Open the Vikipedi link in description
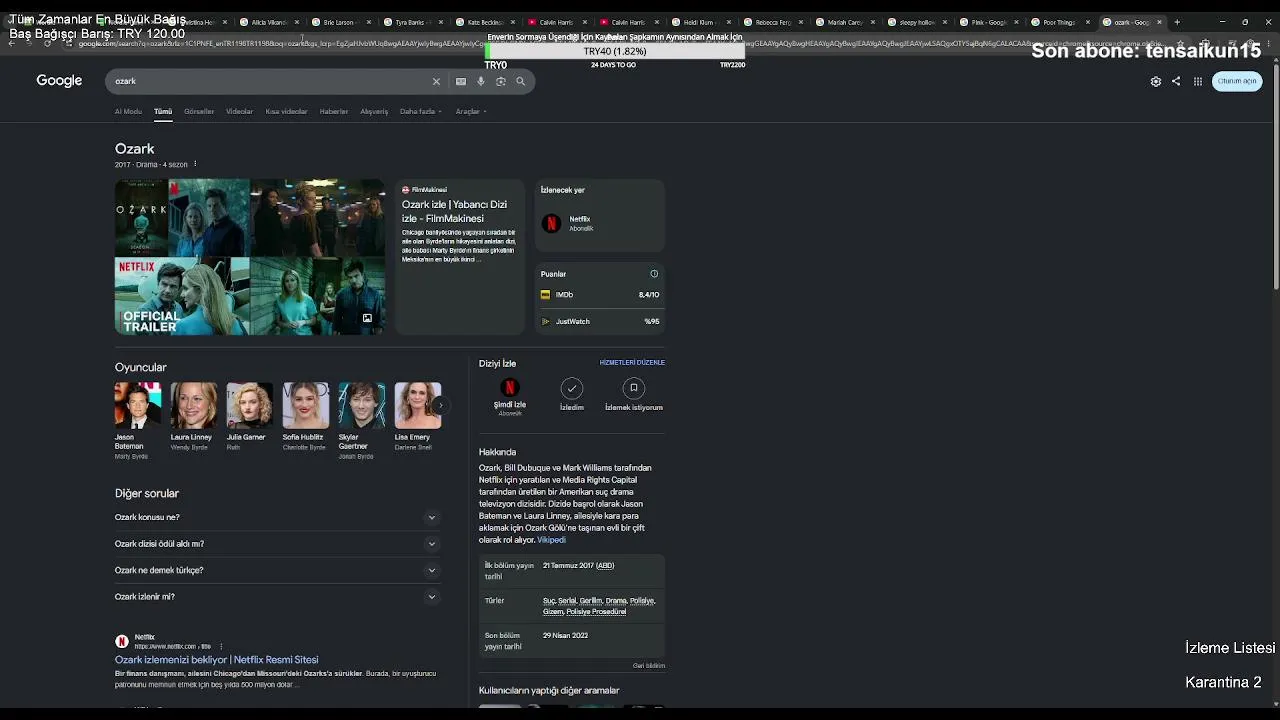Image resolution: width=1280 pixels, height=720 pixels. (551, 540)
